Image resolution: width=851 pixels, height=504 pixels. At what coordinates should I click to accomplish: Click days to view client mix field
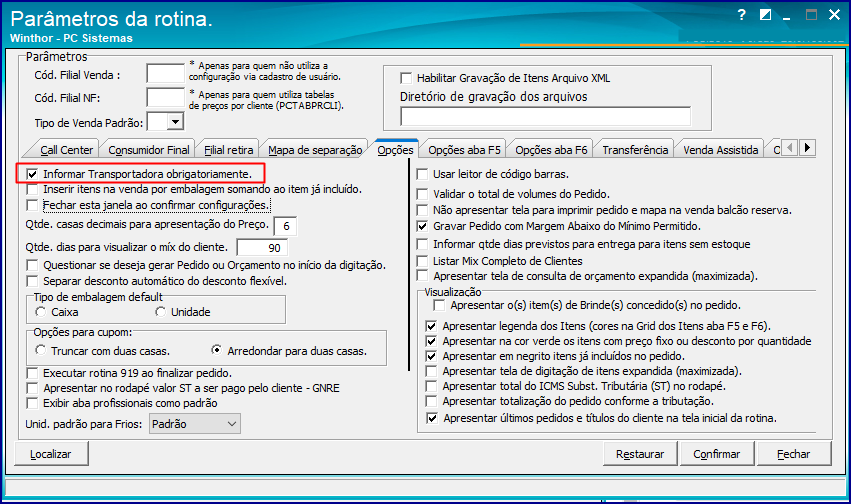click(x=262, y=248)
